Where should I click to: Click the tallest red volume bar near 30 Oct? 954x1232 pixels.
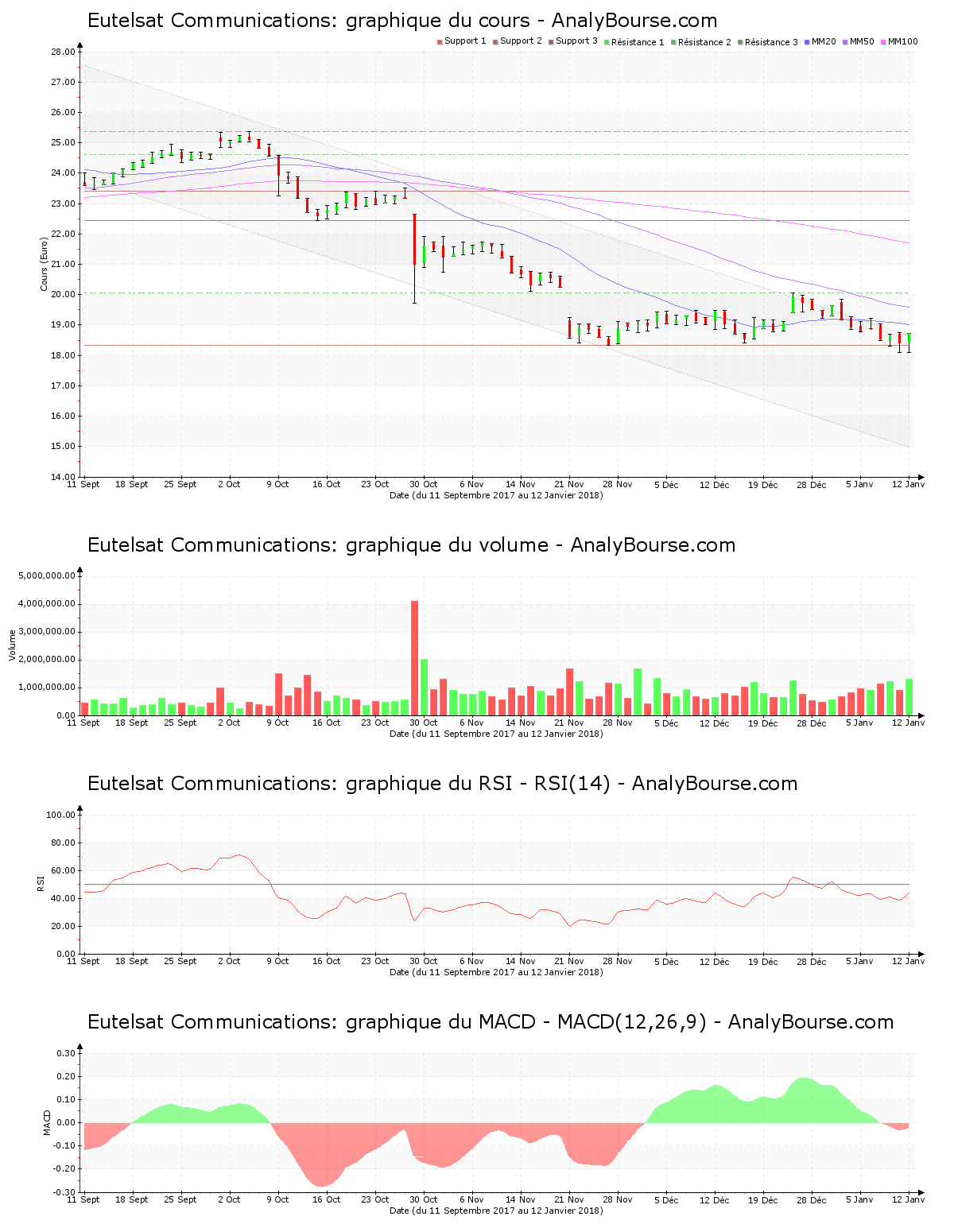(414, 658)
